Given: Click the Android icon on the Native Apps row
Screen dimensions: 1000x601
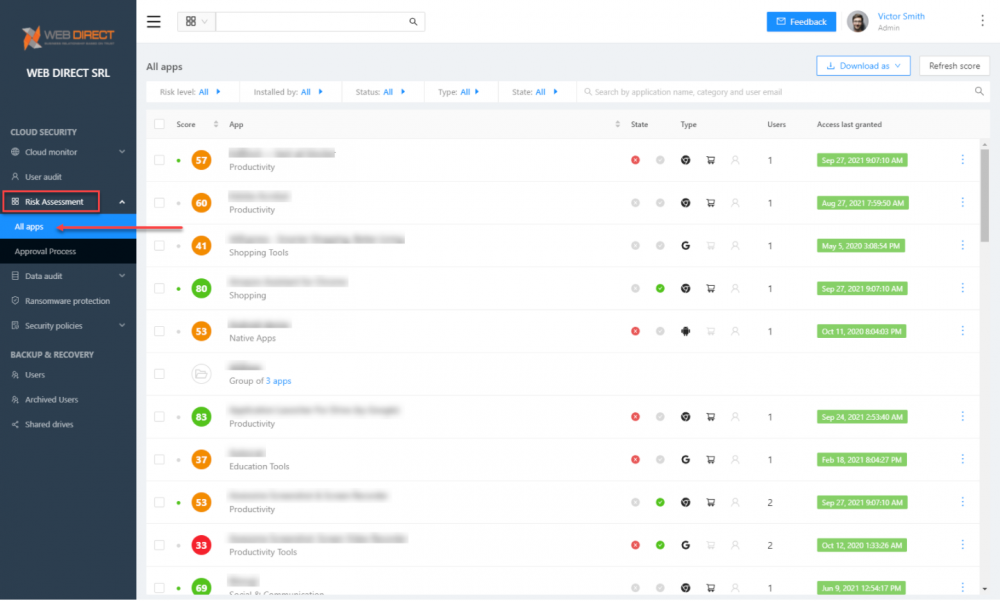Looking at the screenshot, I should [x=685, y=331].
